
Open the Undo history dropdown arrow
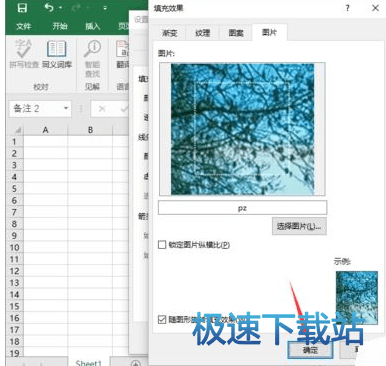[x=60, y=8]
